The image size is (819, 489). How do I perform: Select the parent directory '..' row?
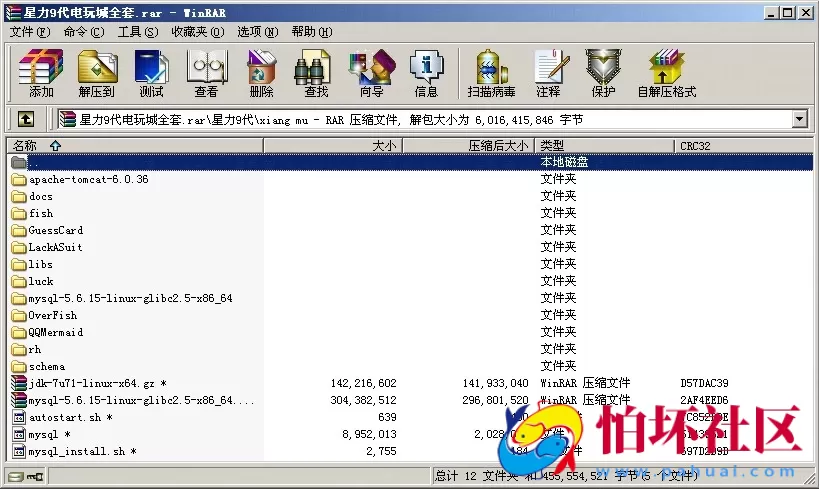(x=410, y=162)
